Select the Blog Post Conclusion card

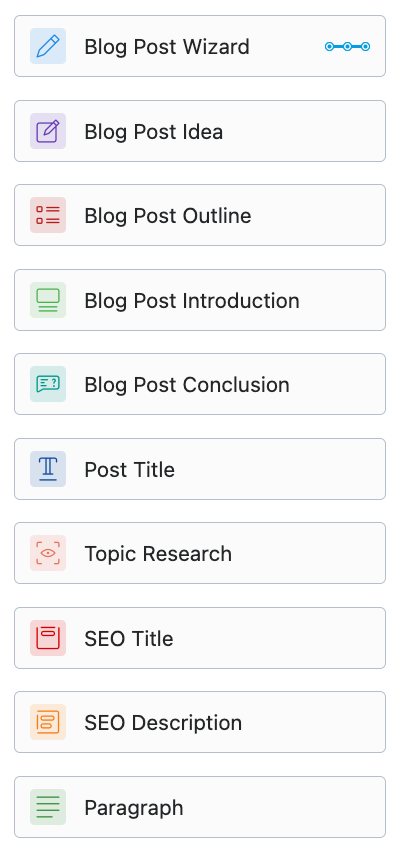(x=200, y=384)
